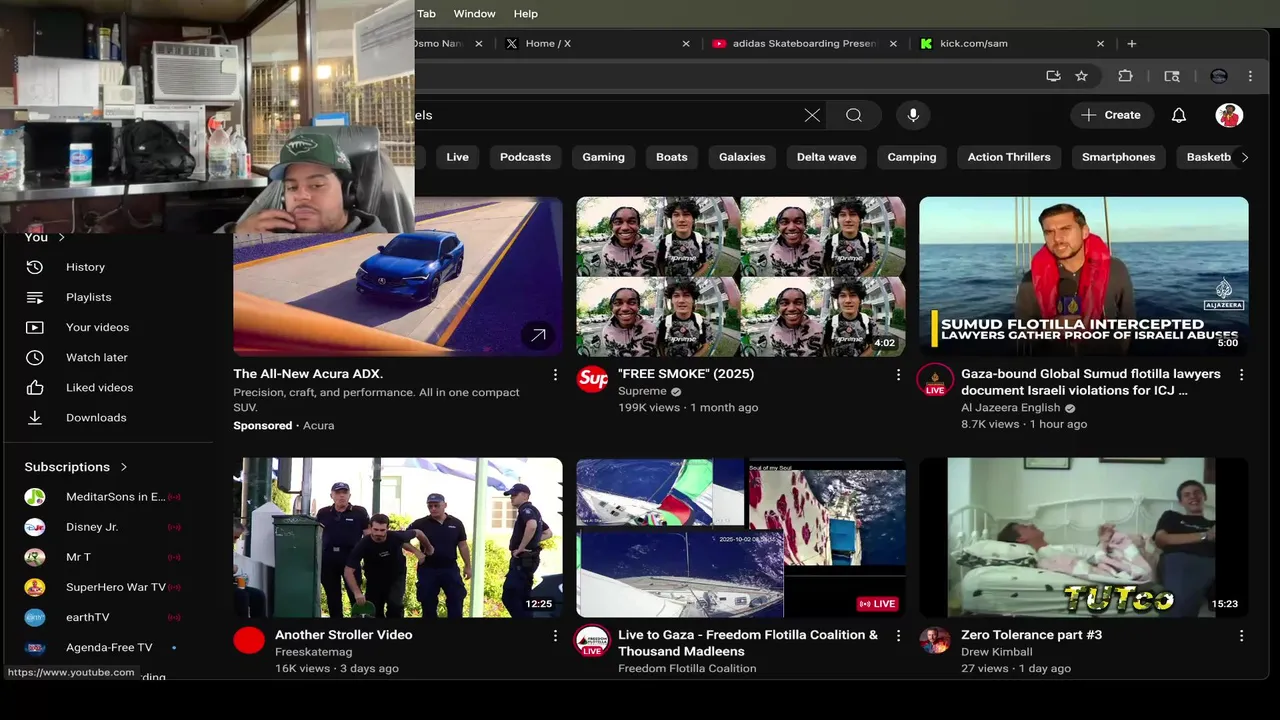The image size is (1280, 720).
Task: Switch to the Home / X tab
Action: [598, 44]
